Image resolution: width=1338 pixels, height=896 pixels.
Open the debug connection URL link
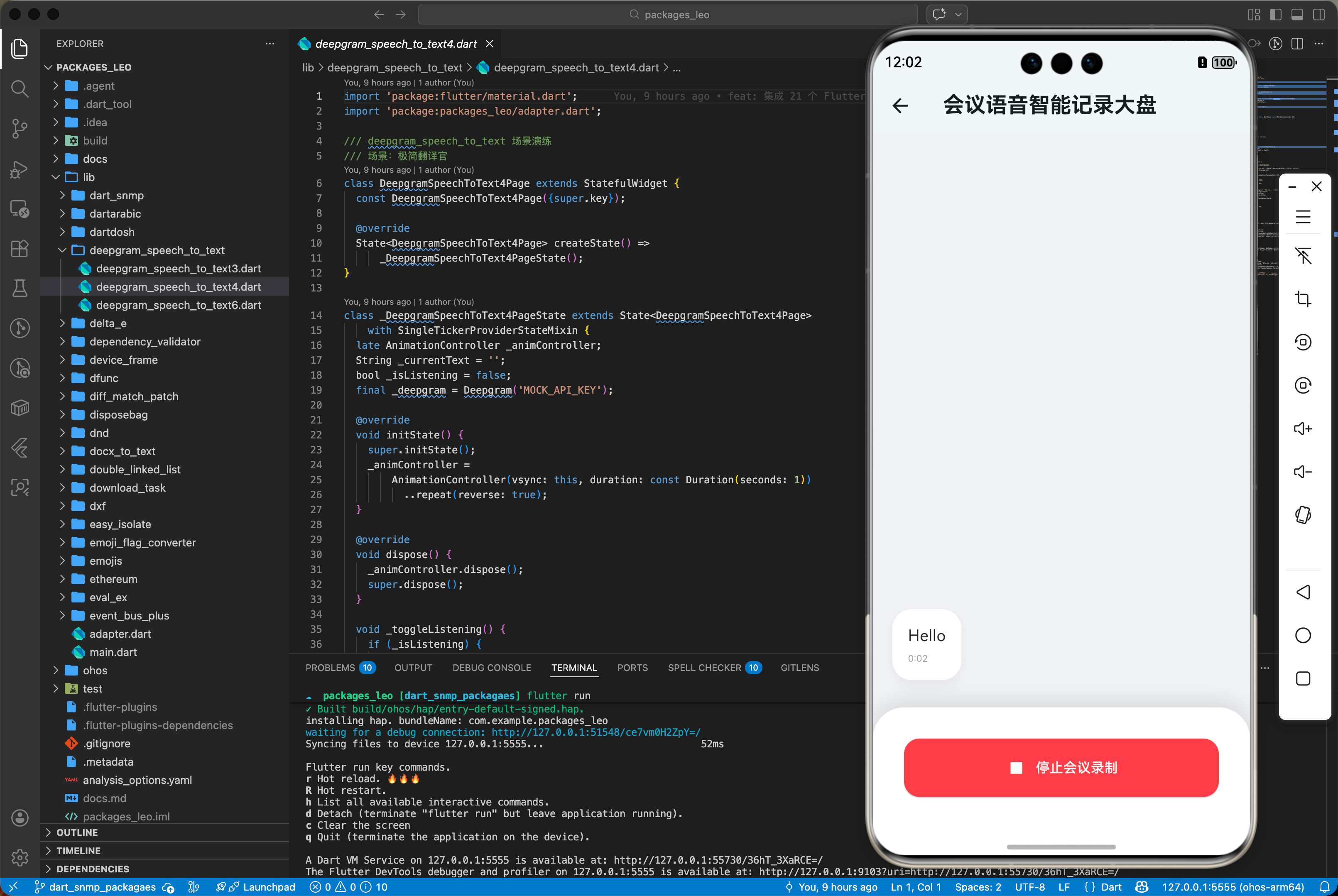(595, 732)
